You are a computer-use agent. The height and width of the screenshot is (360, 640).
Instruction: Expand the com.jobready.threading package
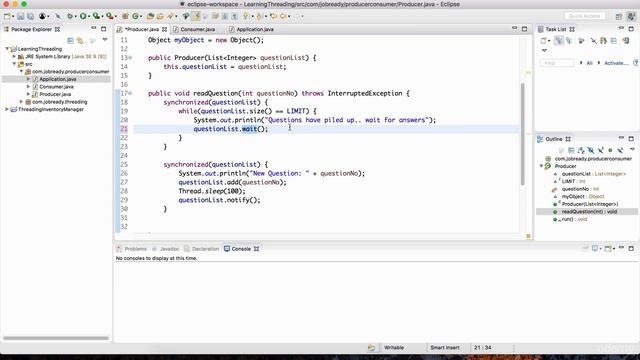[22, 102]
